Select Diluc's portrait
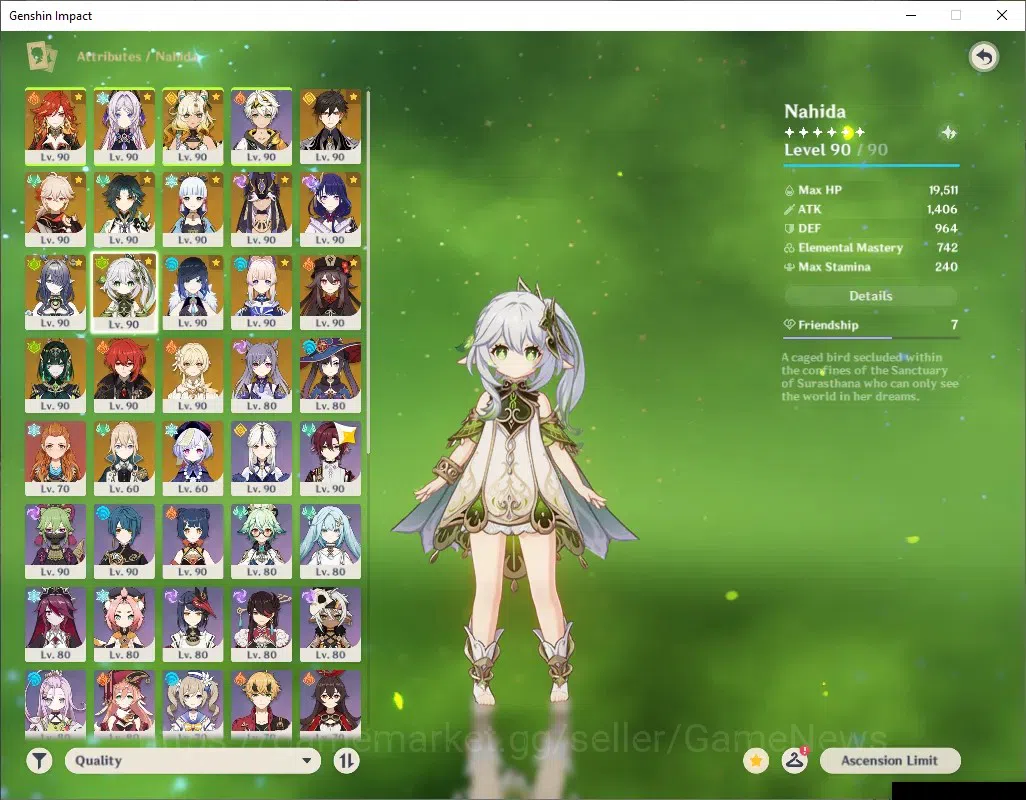Screen dimensions: 1026x800 (x=124, y=375)
